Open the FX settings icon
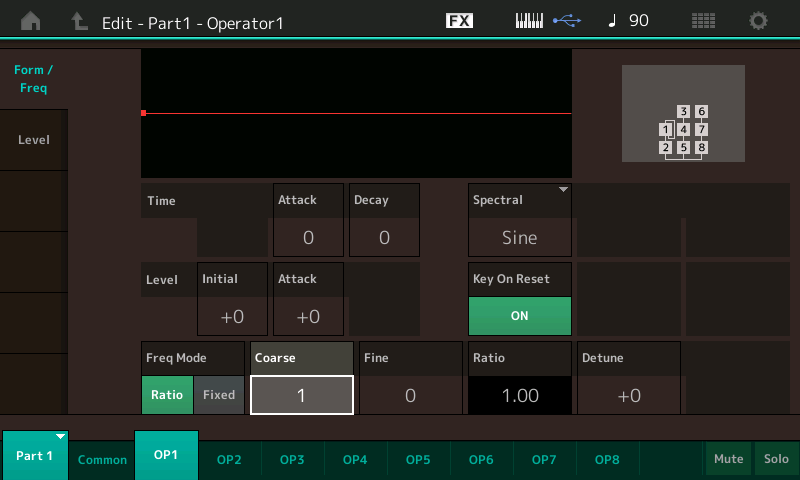The height and width of the screenshot is (480, 800). click(459, 21)
